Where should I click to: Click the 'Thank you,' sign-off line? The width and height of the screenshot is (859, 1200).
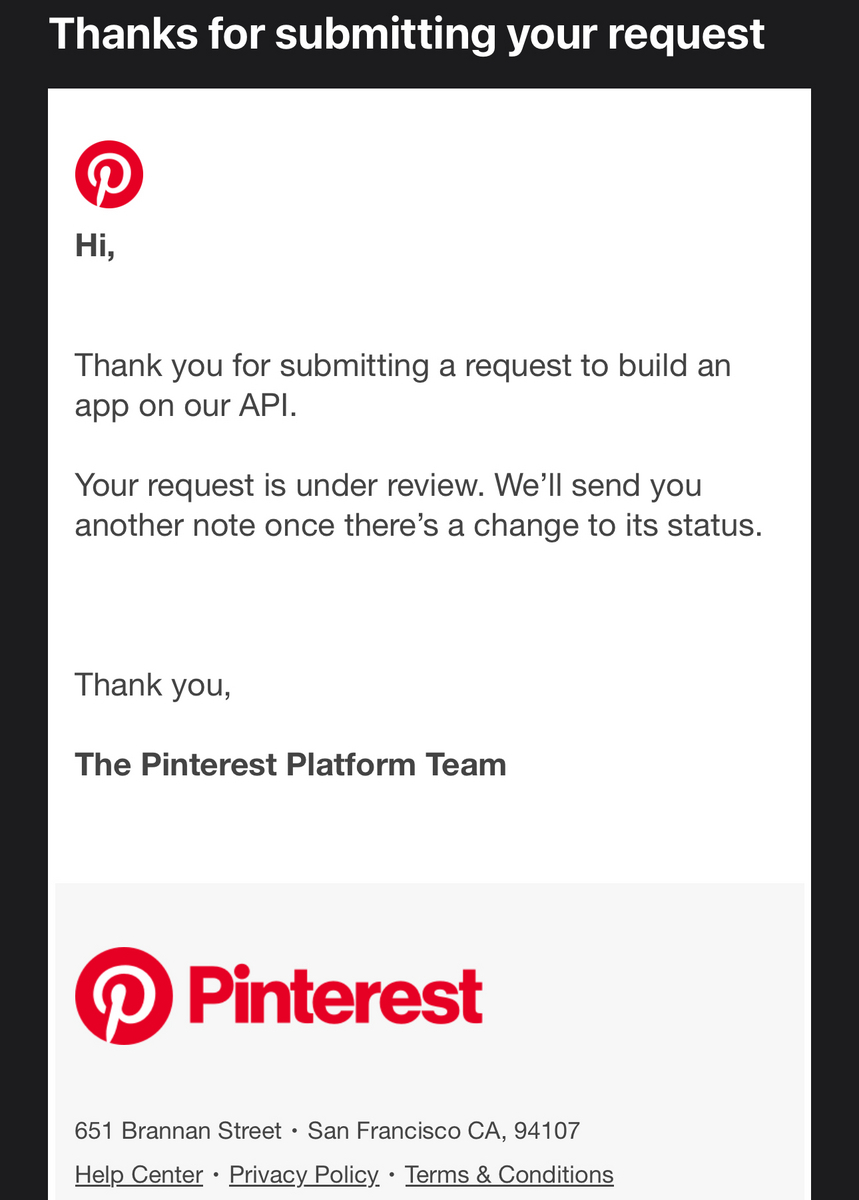(x=153, y=685)
